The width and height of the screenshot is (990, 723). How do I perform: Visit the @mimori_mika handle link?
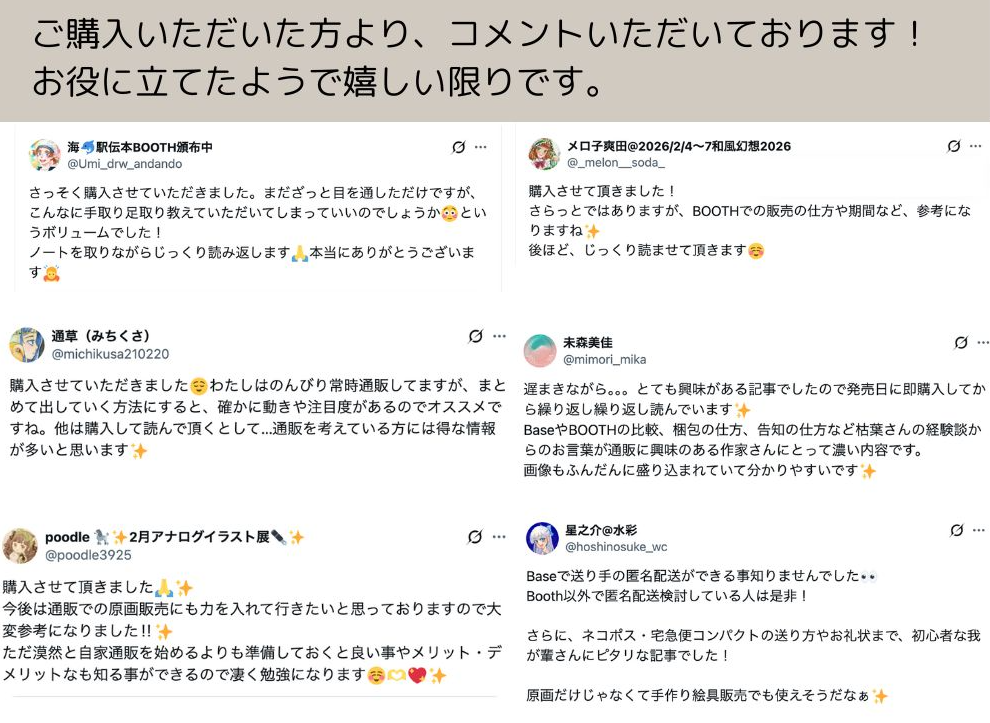(604, 359)
